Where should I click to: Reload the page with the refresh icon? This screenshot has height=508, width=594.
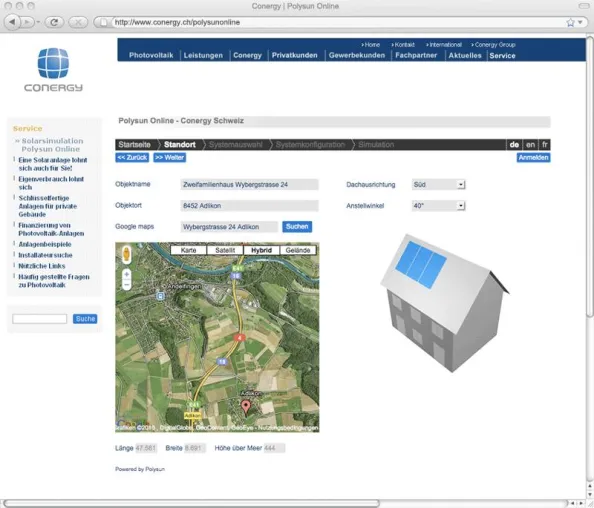click(x=54, y=22)
